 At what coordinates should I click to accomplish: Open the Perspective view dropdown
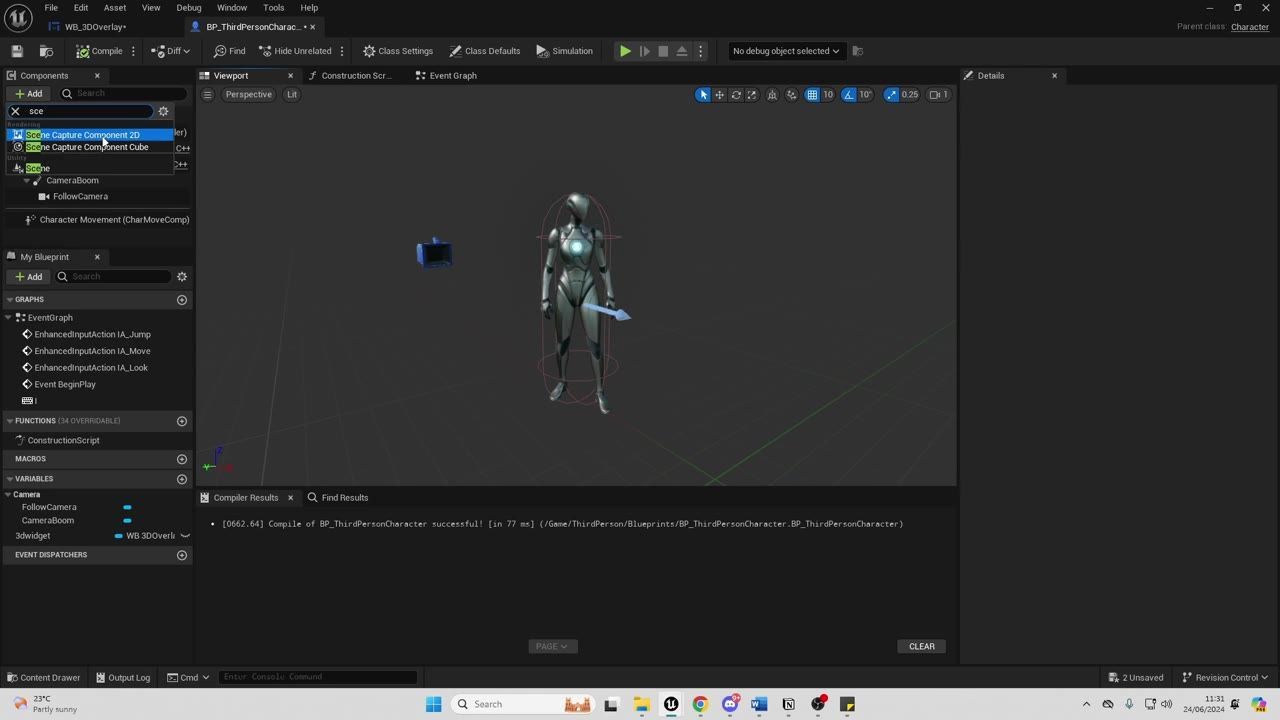[x=248, y=95]
